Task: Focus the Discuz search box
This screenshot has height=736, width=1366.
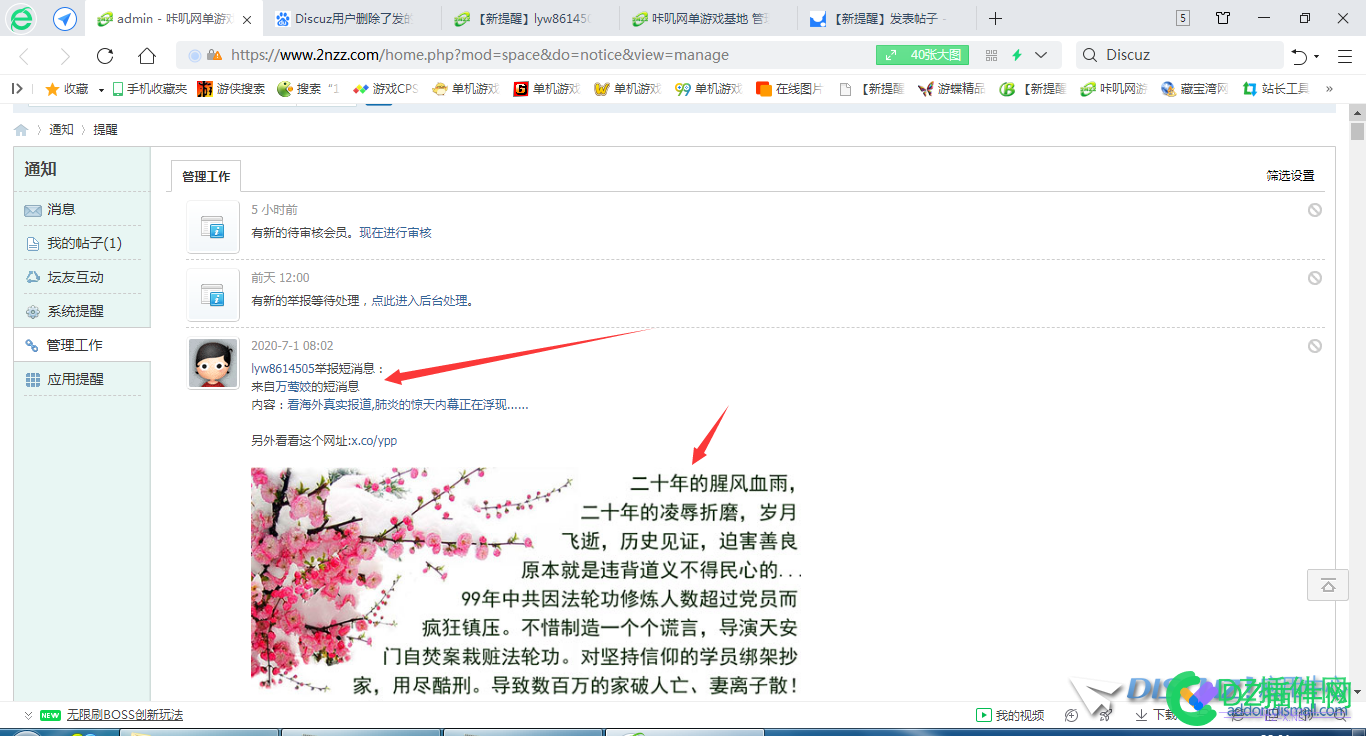Action: tap(1180, 56)
